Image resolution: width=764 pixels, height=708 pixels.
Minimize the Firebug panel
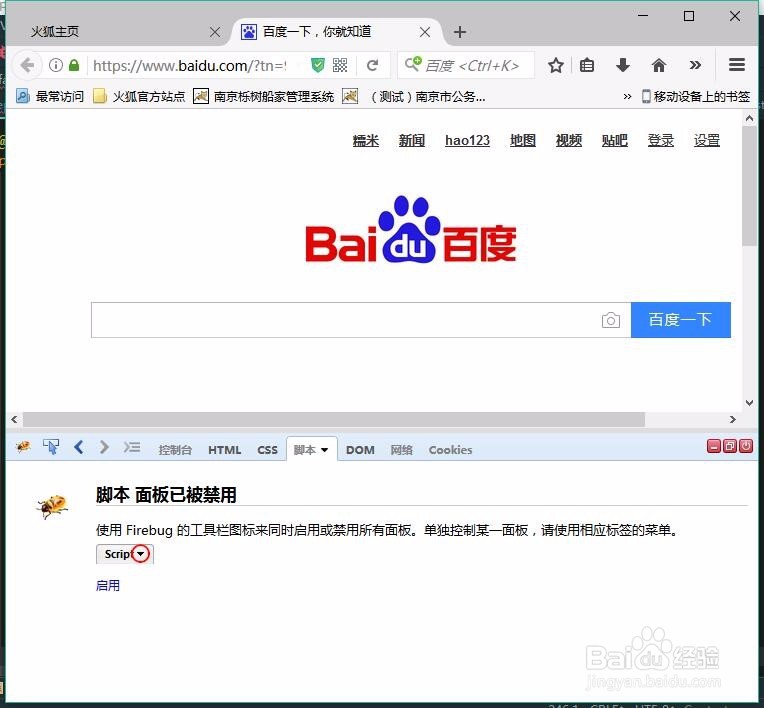(714, 446)
